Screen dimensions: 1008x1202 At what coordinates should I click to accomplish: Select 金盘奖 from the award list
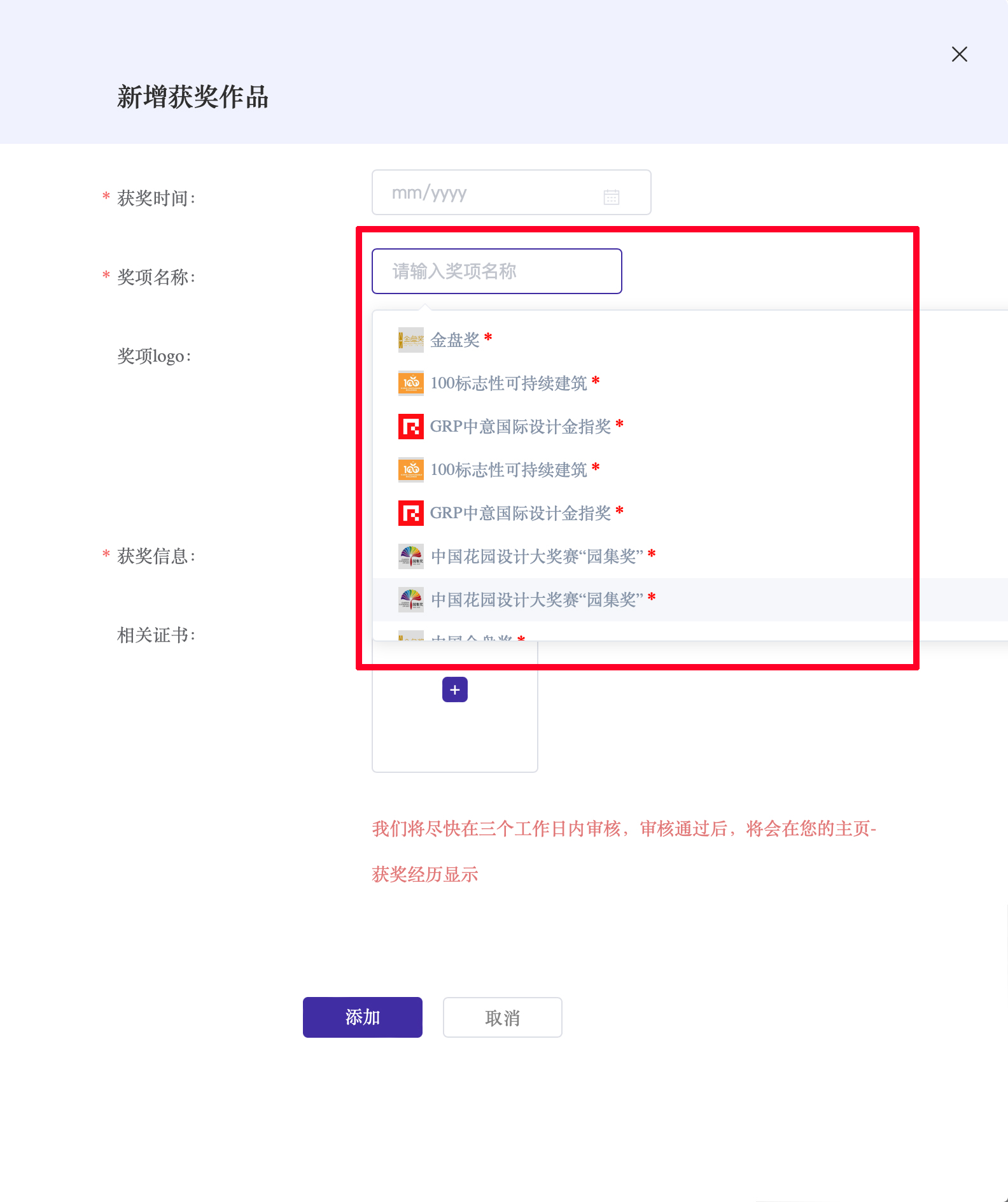point(454,340)
